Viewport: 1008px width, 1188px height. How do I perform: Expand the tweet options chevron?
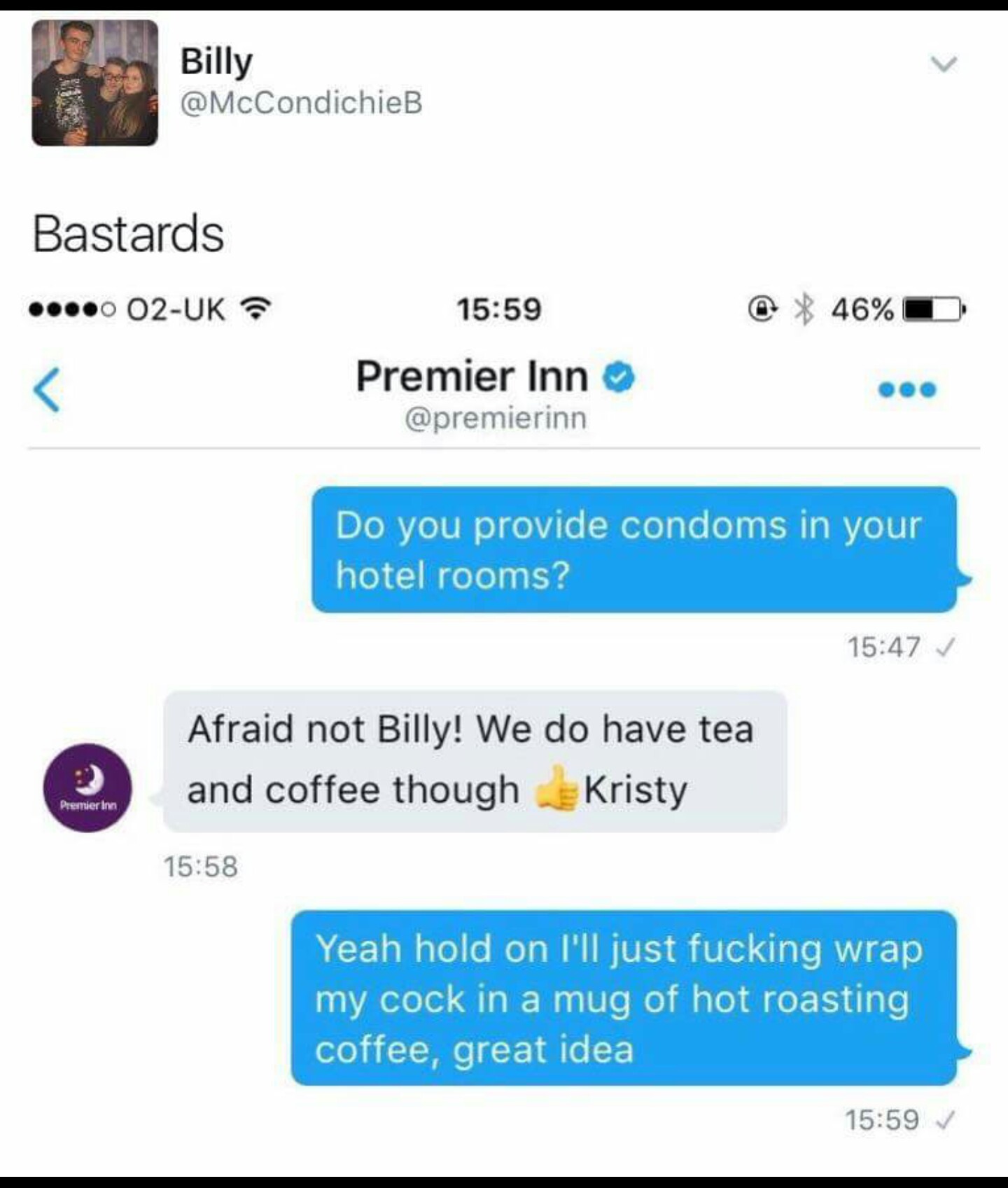pyautogui.click(x=944, y=64)
